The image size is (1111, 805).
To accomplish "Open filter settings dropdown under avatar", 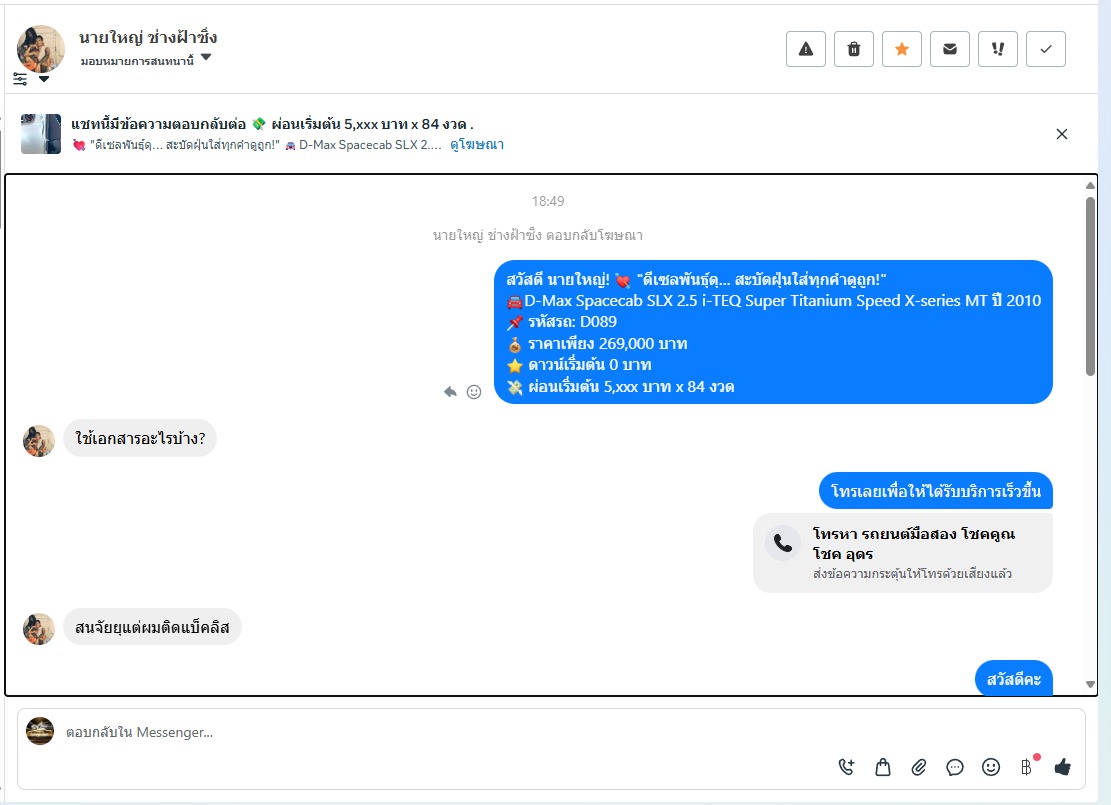I will click(x=31, y=79).
